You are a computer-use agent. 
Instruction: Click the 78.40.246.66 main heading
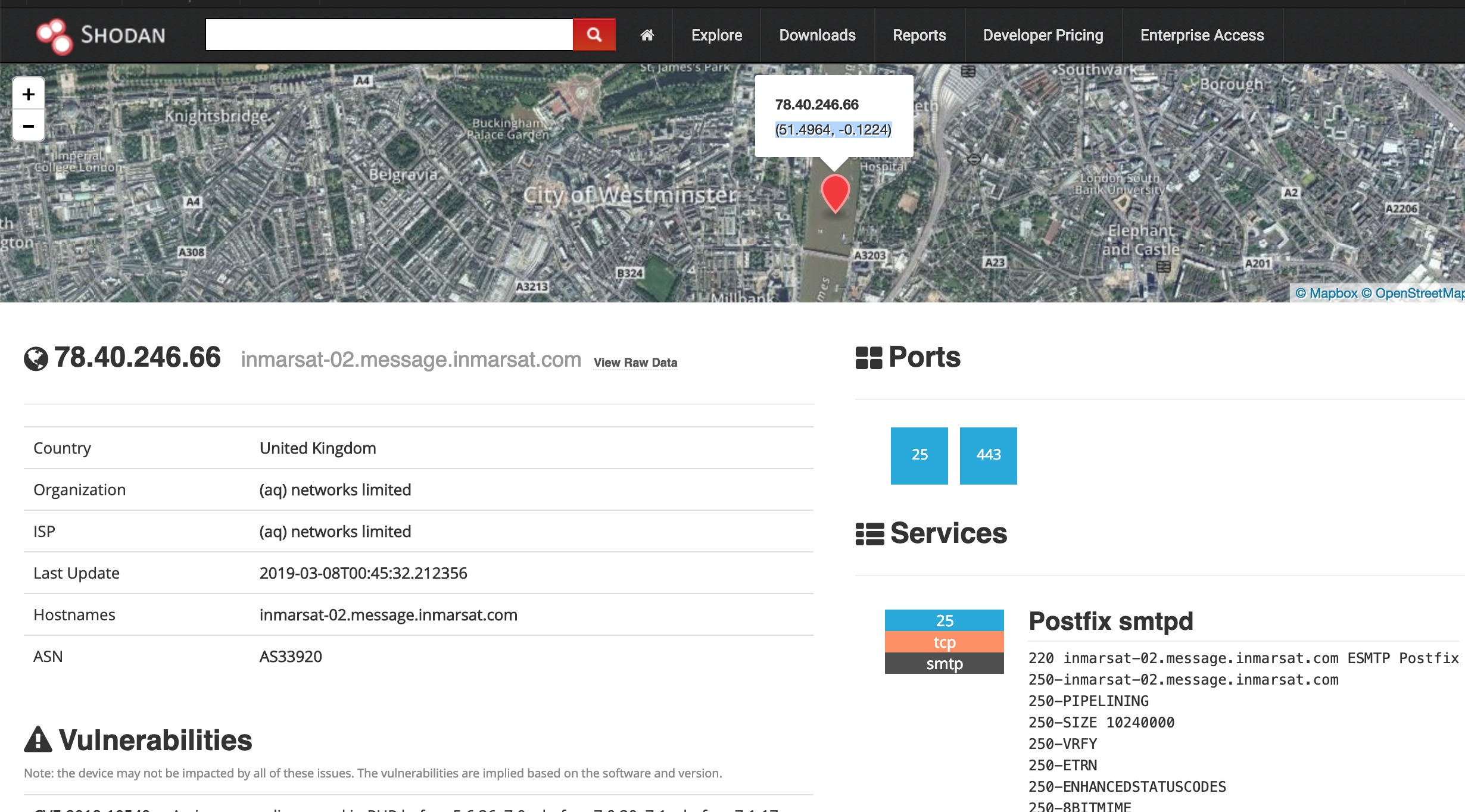138,357
